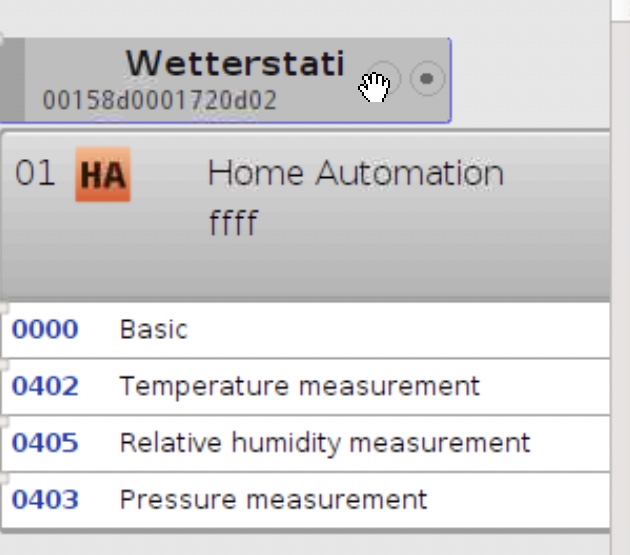Click the Home Automation profile label
Image resolution: width=630 pixels, height=555 pixels.
point(355,173)
